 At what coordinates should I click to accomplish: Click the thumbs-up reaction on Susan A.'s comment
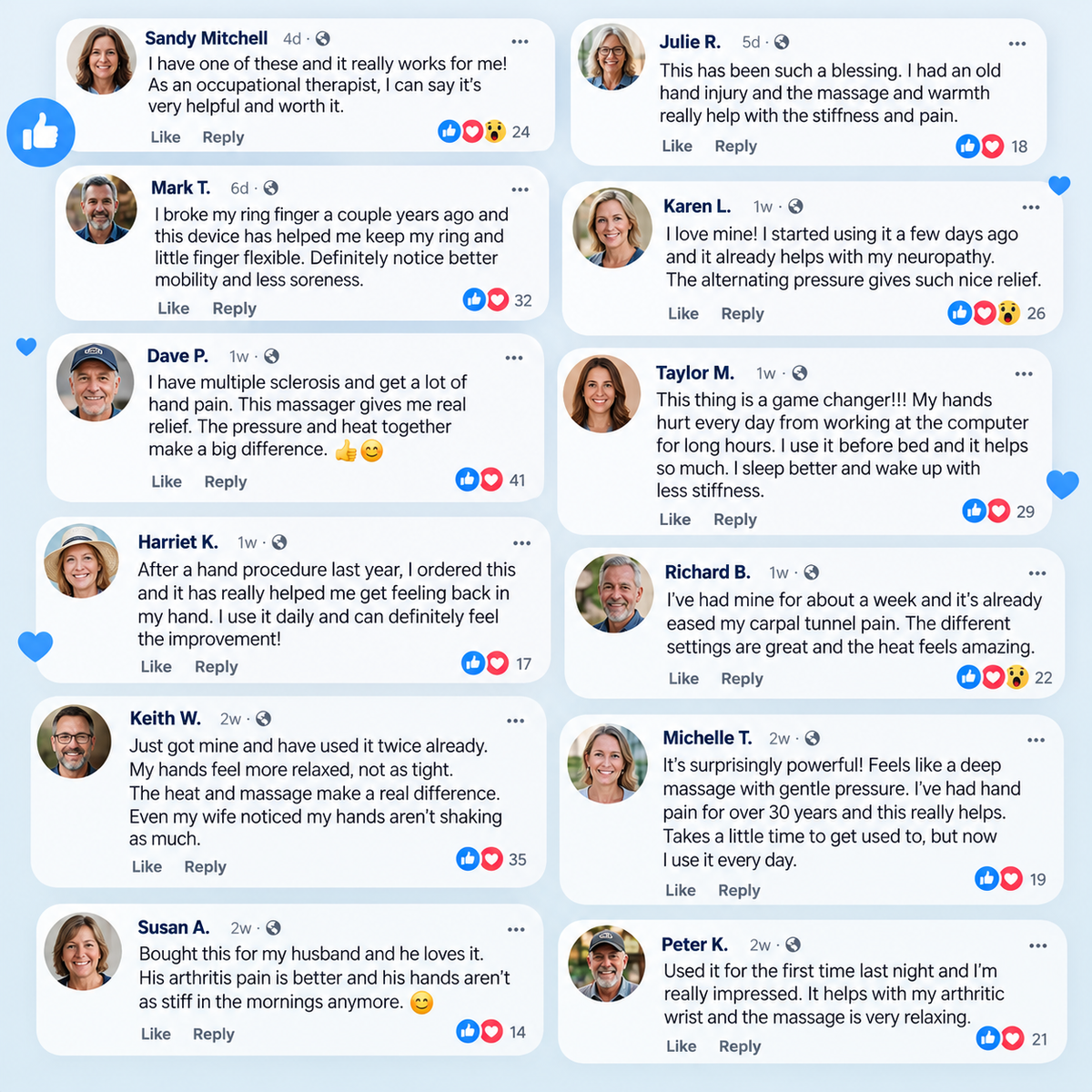(x=468, y=1031)
